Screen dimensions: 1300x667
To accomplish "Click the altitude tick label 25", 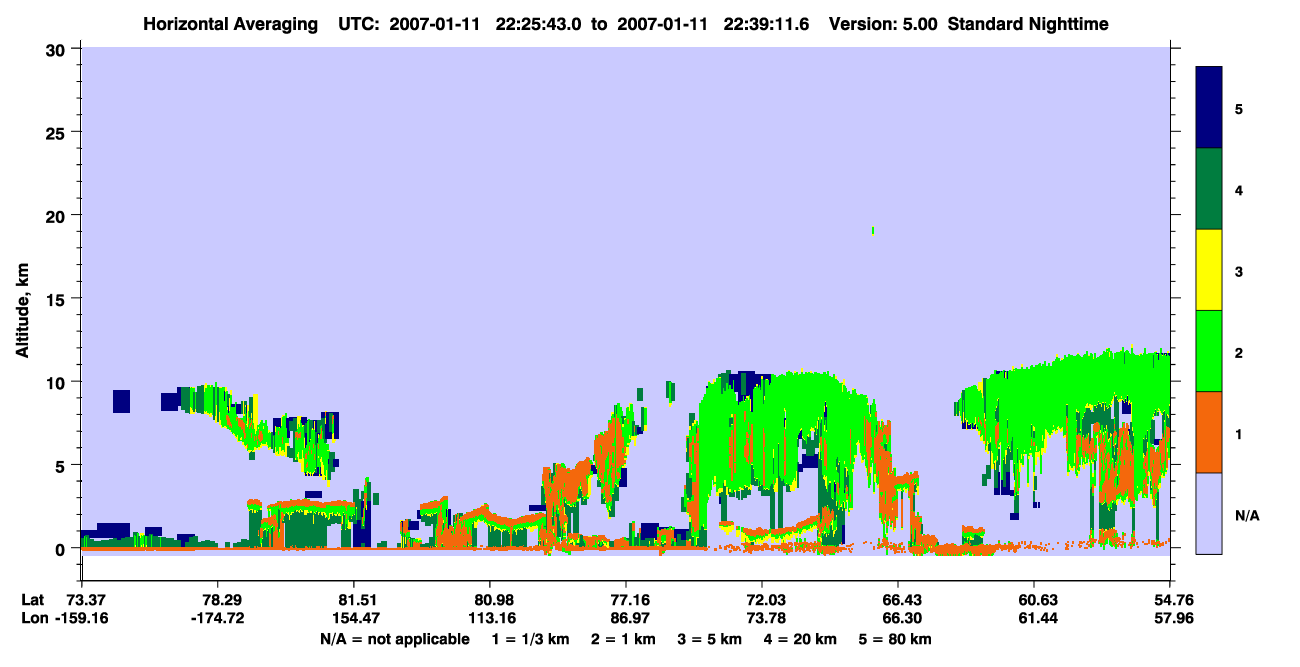I will [58, 132].
